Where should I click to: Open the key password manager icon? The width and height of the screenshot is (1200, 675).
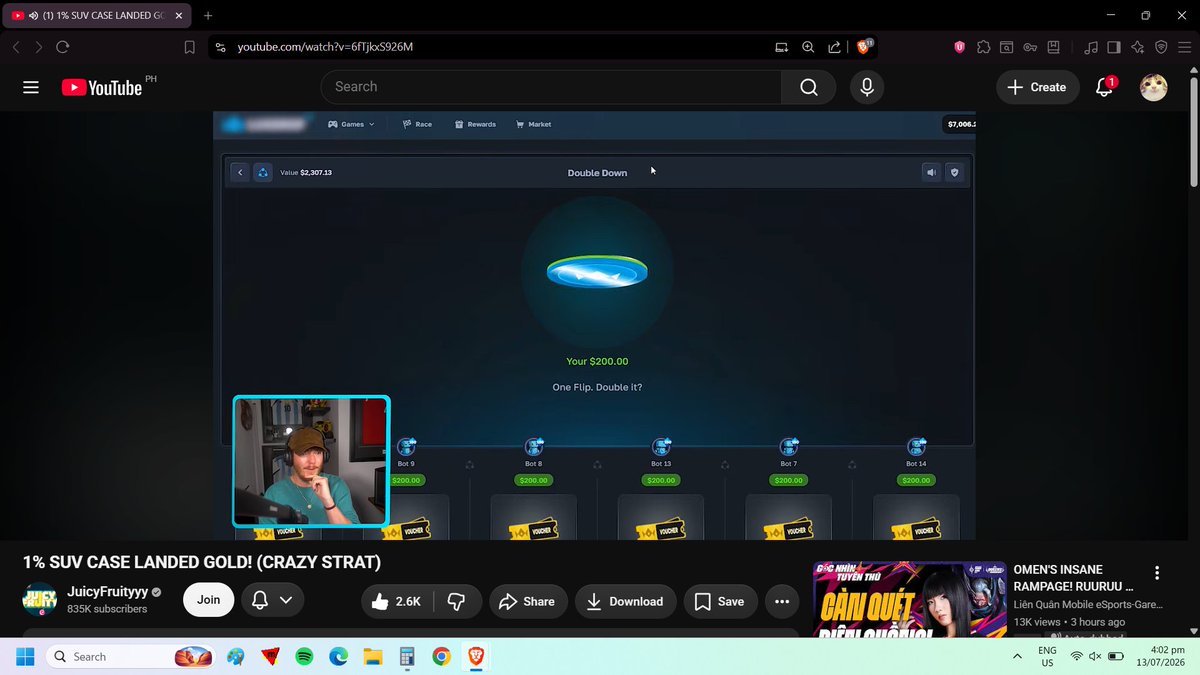(x=1030, y=47)
